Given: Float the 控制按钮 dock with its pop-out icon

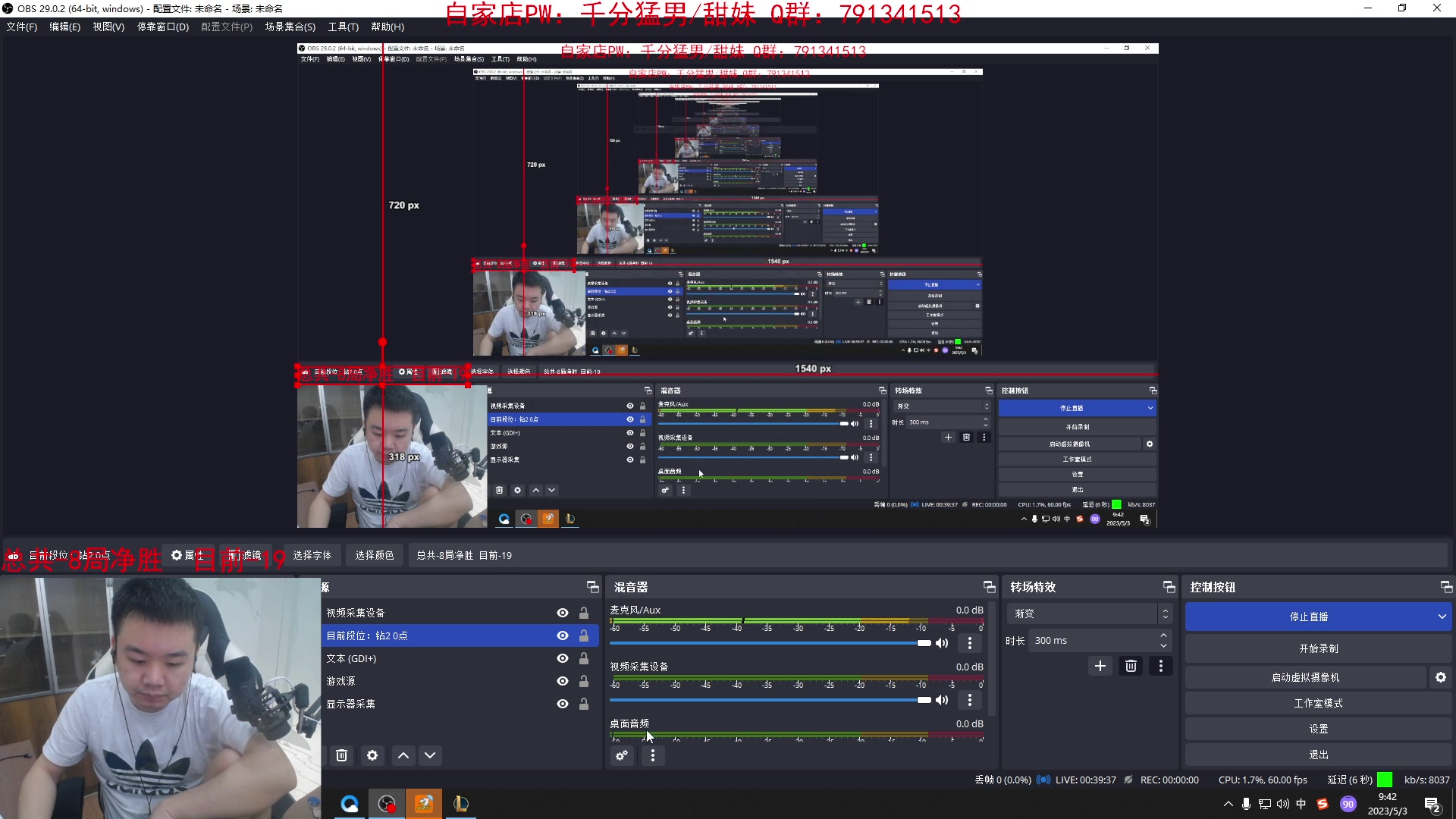Looking at the screenshot, I should [x=1446, y=587].
